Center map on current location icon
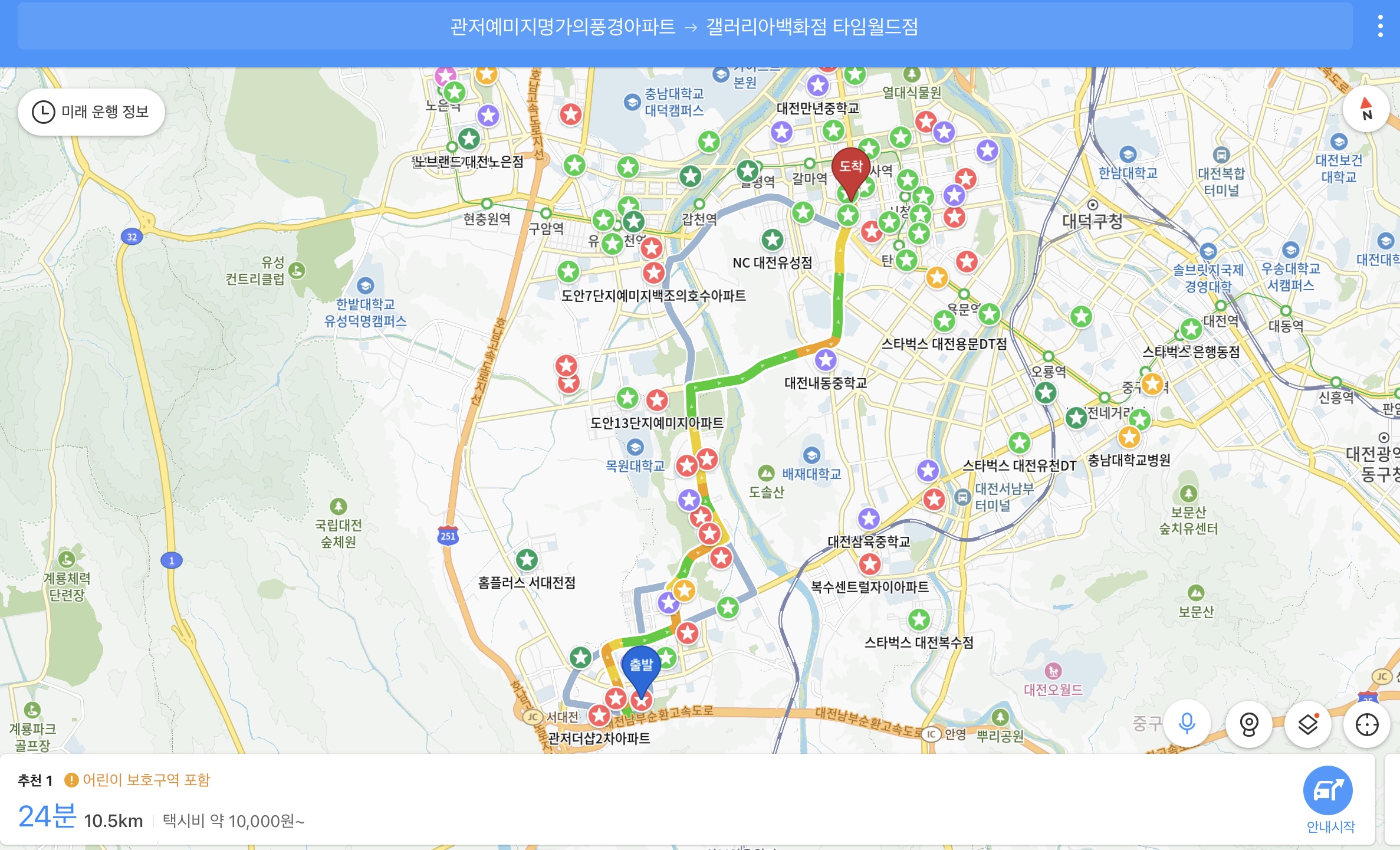Screen dimensions: 1400x850 coord(1366,724)
